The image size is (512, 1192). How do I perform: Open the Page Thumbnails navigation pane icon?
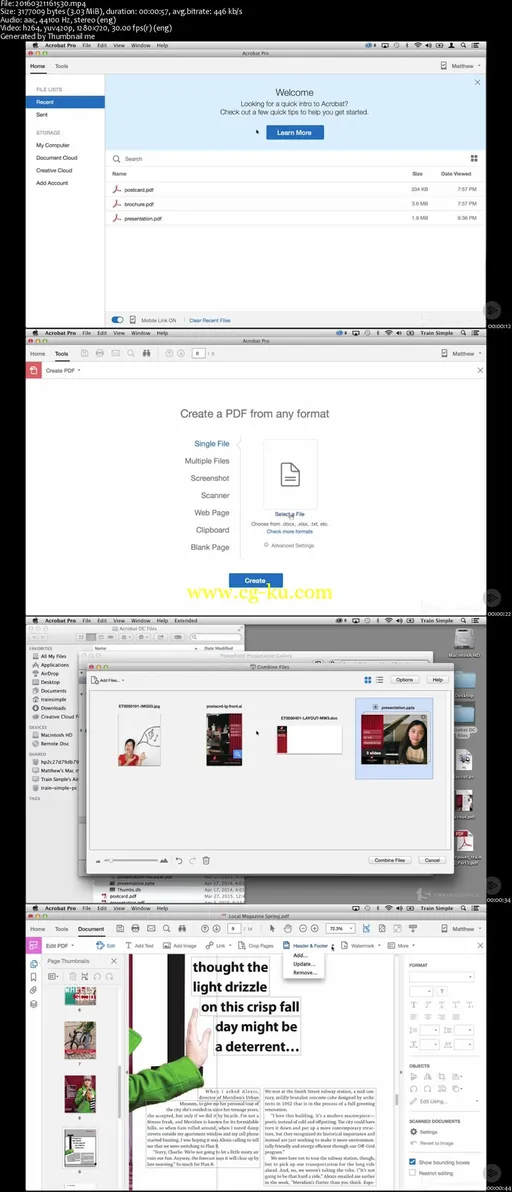[x=33, y=964]
